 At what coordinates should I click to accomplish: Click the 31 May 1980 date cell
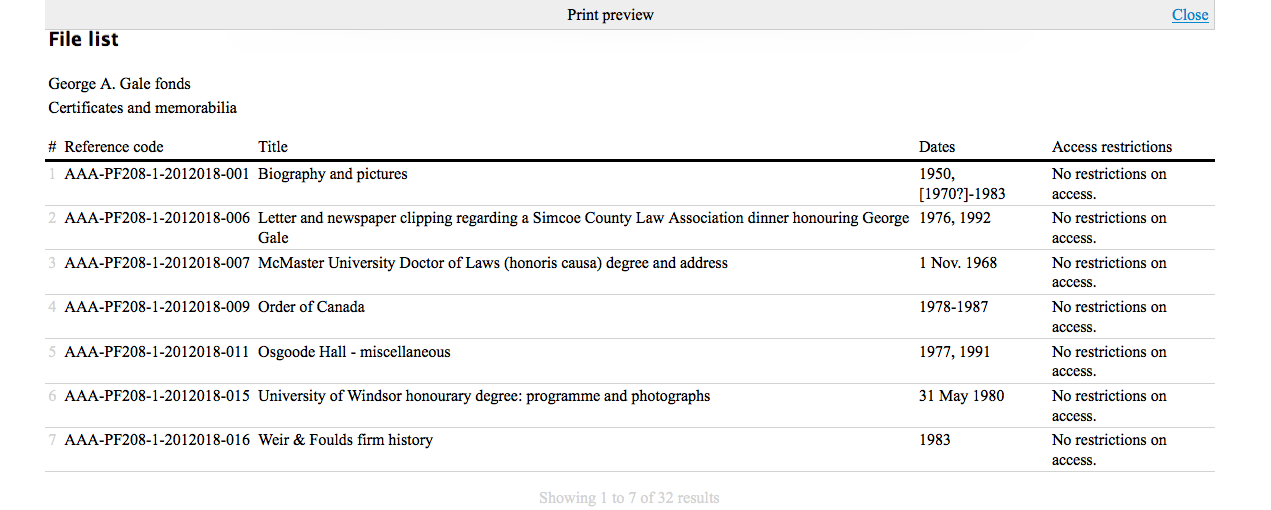click(962, 396)
